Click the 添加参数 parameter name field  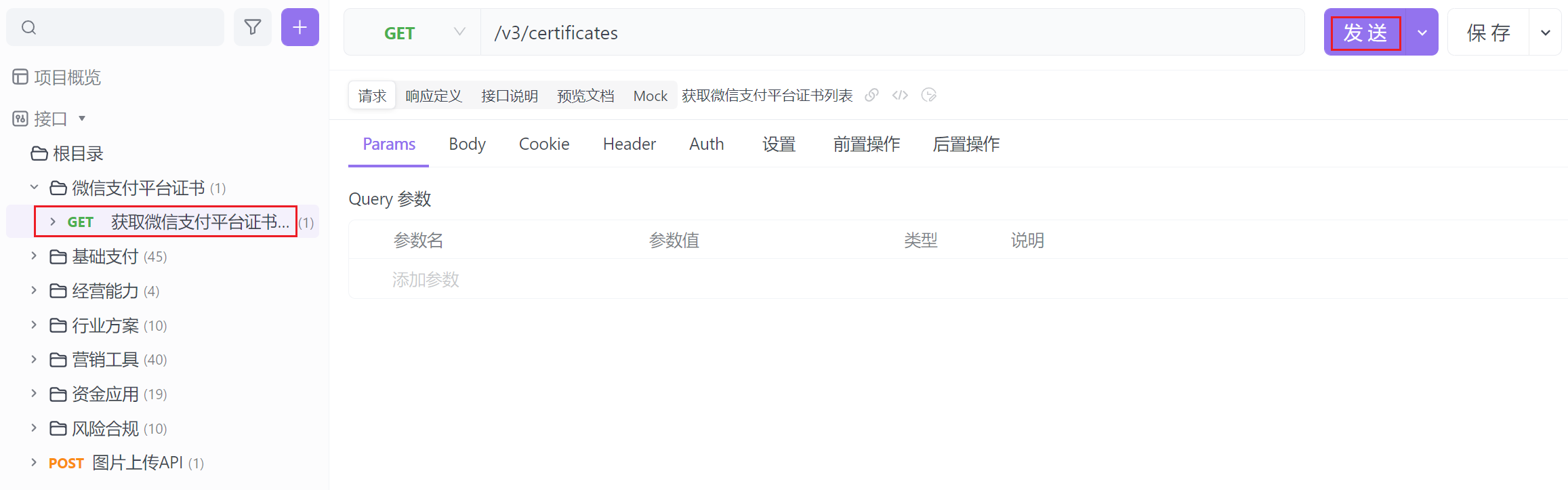(x=426, y=279)
